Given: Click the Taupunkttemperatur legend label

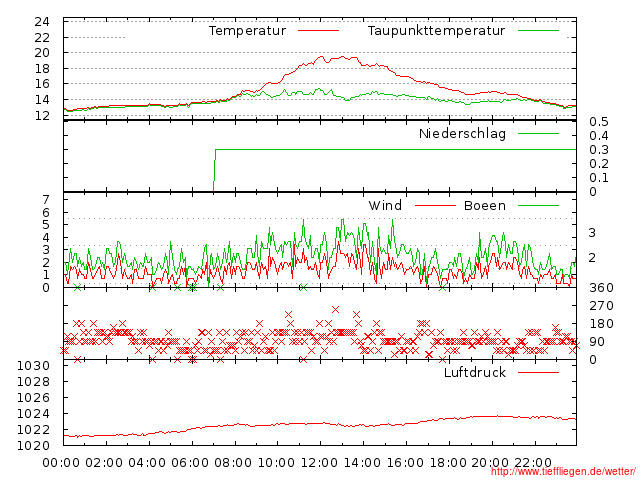Looking at the screenshot, I should point(436,31).
